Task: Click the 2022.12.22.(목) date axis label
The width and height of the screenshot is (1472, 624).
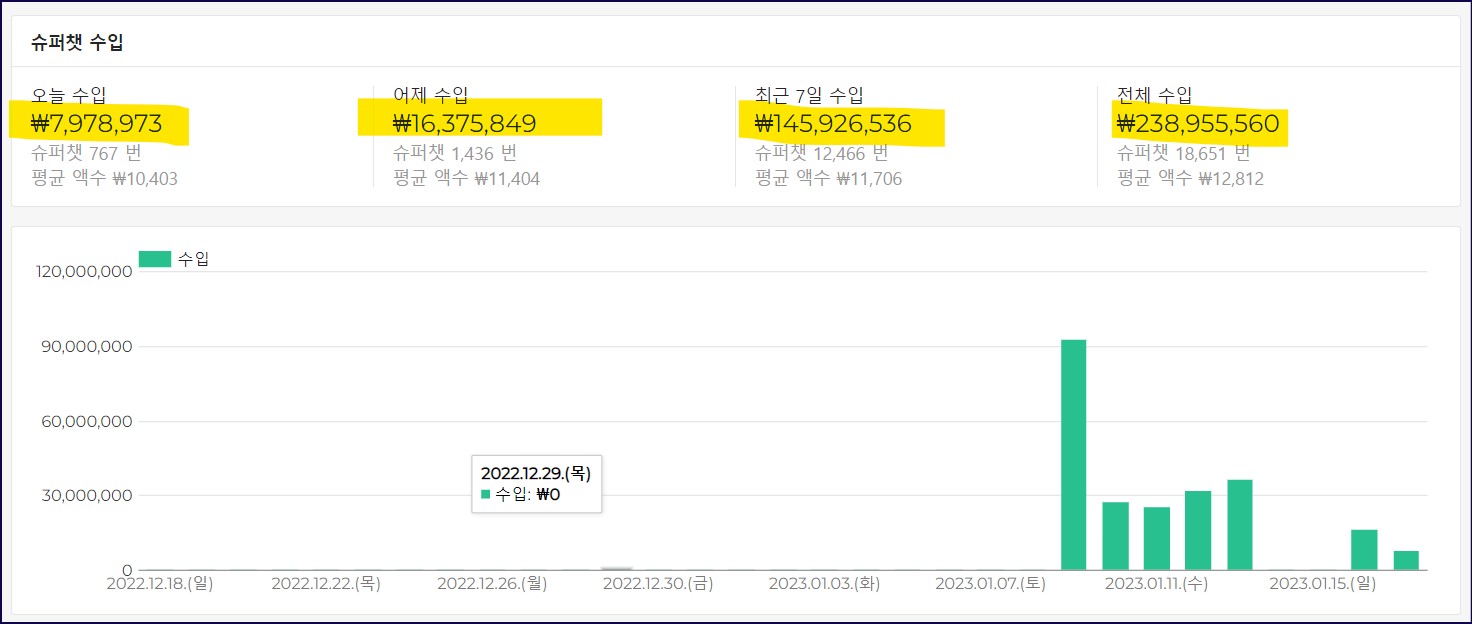Action: (326, 583)
